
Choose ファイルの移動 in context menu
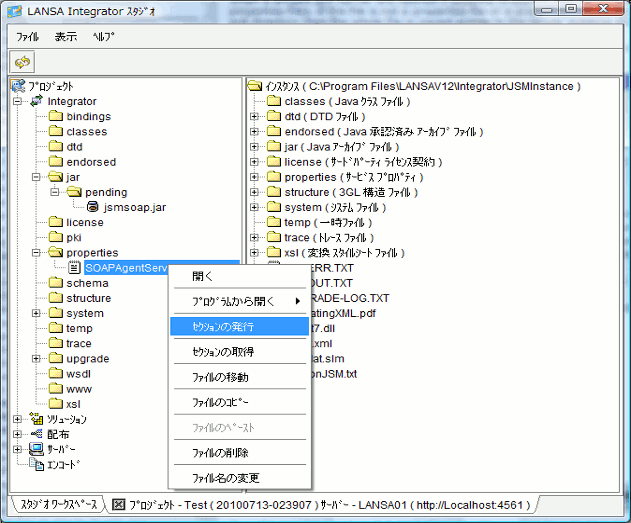click(240, 377)
